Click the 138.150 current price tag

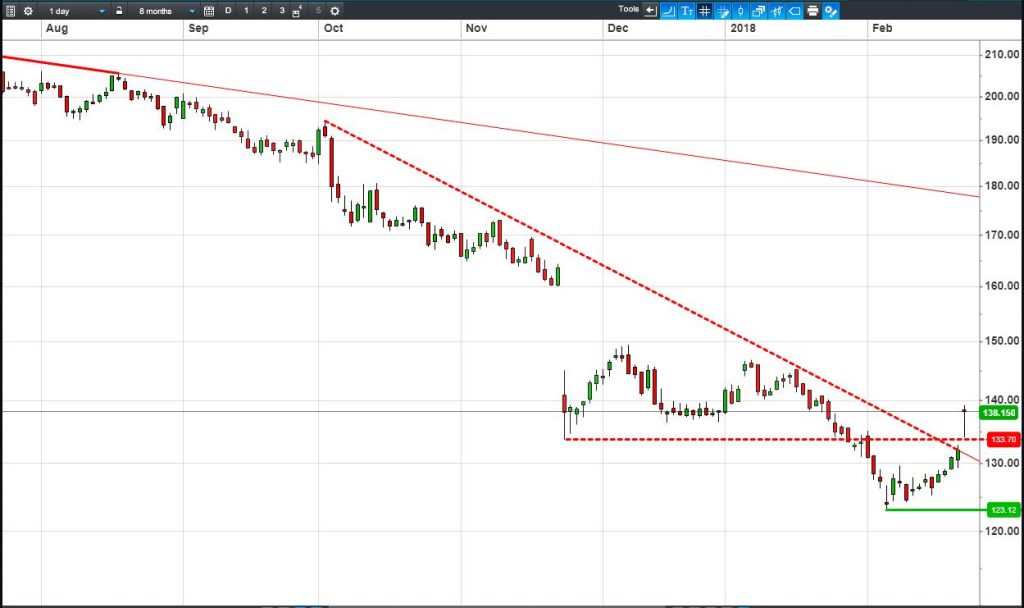pyautogui.click(x=999, y=413)
